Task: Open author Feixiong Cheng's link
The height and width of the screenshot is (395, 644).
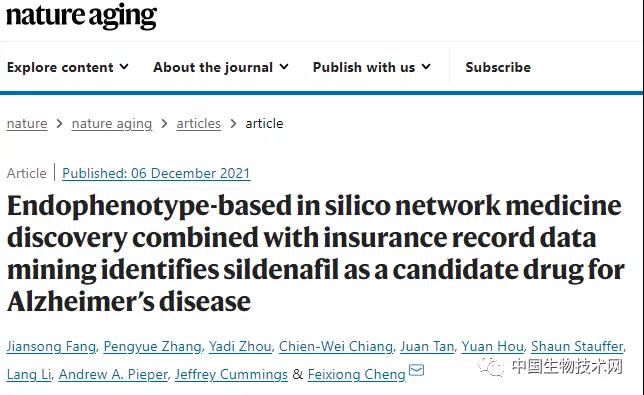Action: (x=356, y=374)
